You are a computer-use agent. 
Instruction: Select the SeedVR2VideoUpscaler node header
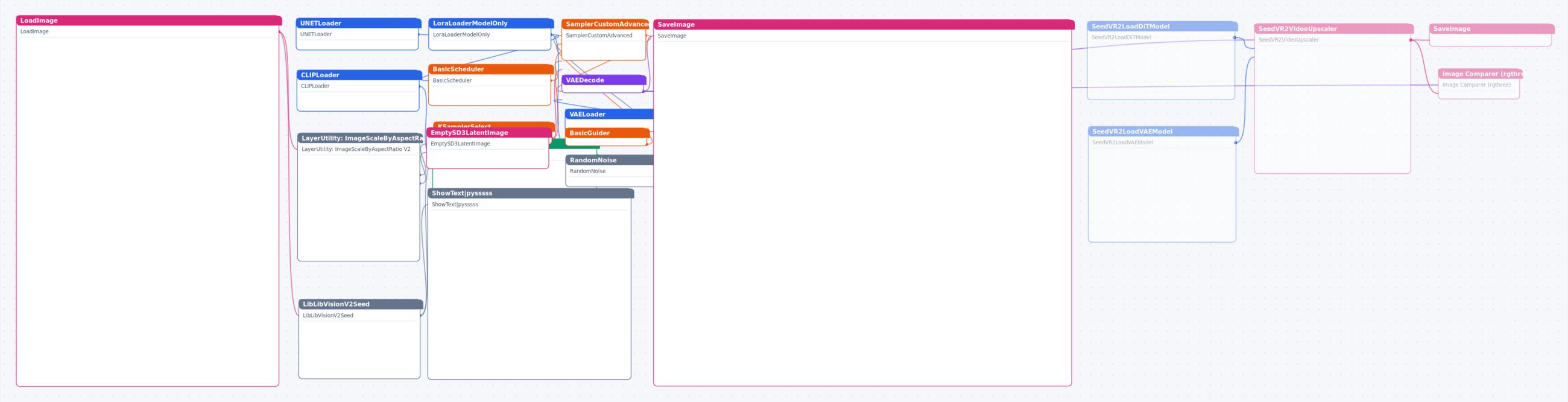pyautogui.click(x=1333, y=29)
